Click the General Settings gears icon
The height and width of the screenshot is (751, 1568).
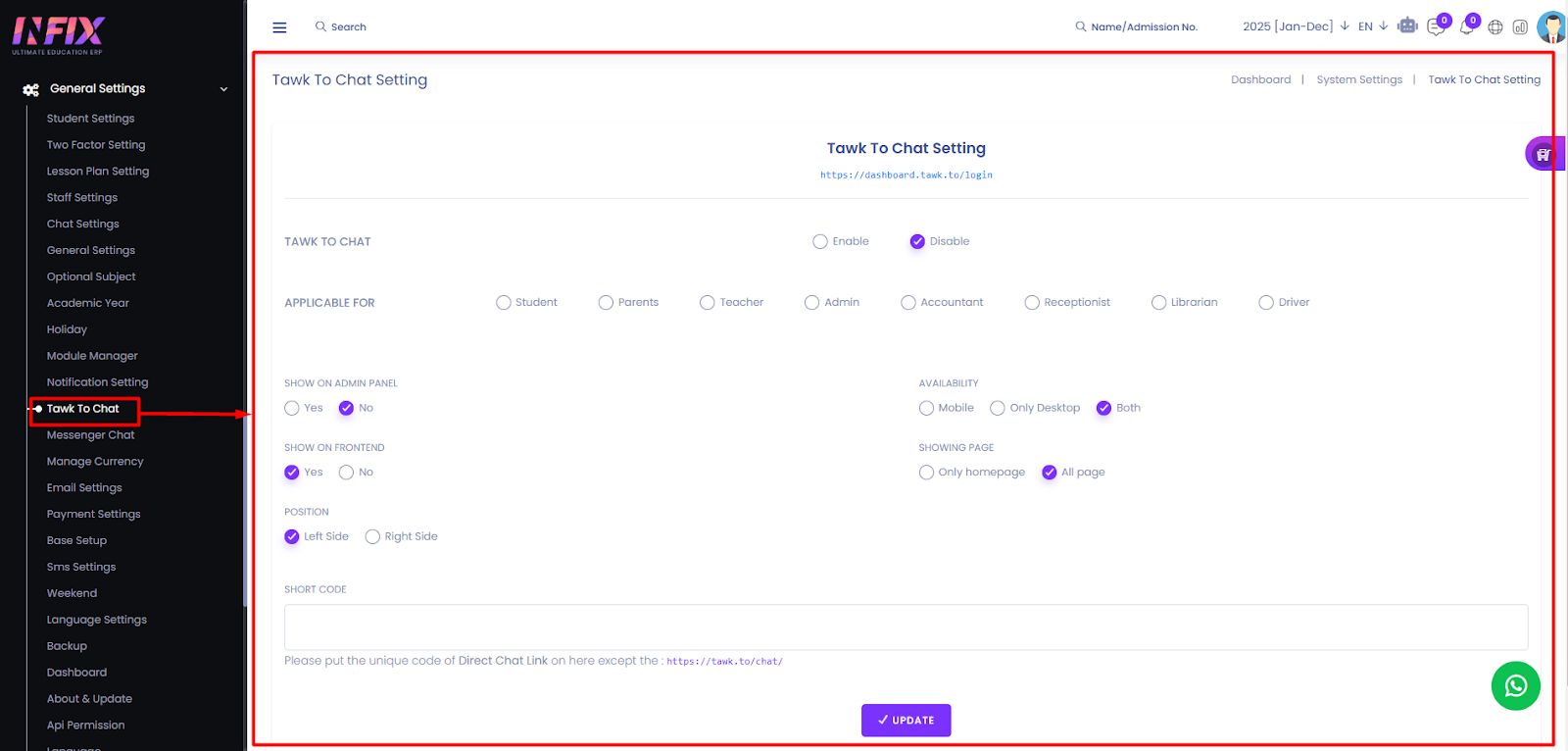(x=31, y=89)
